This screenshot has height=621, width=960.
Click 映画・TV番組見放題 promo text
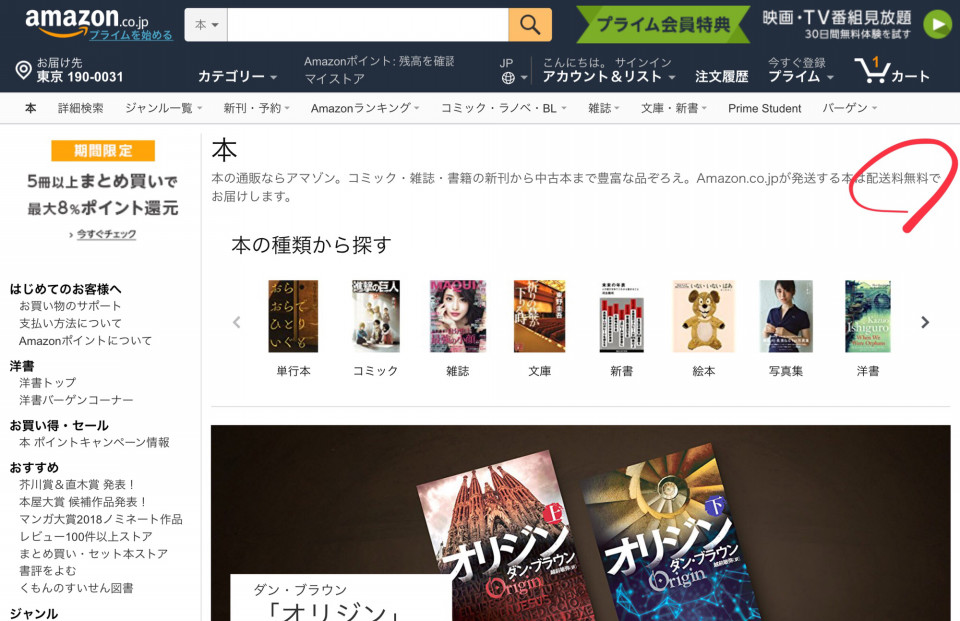(837, 18)
